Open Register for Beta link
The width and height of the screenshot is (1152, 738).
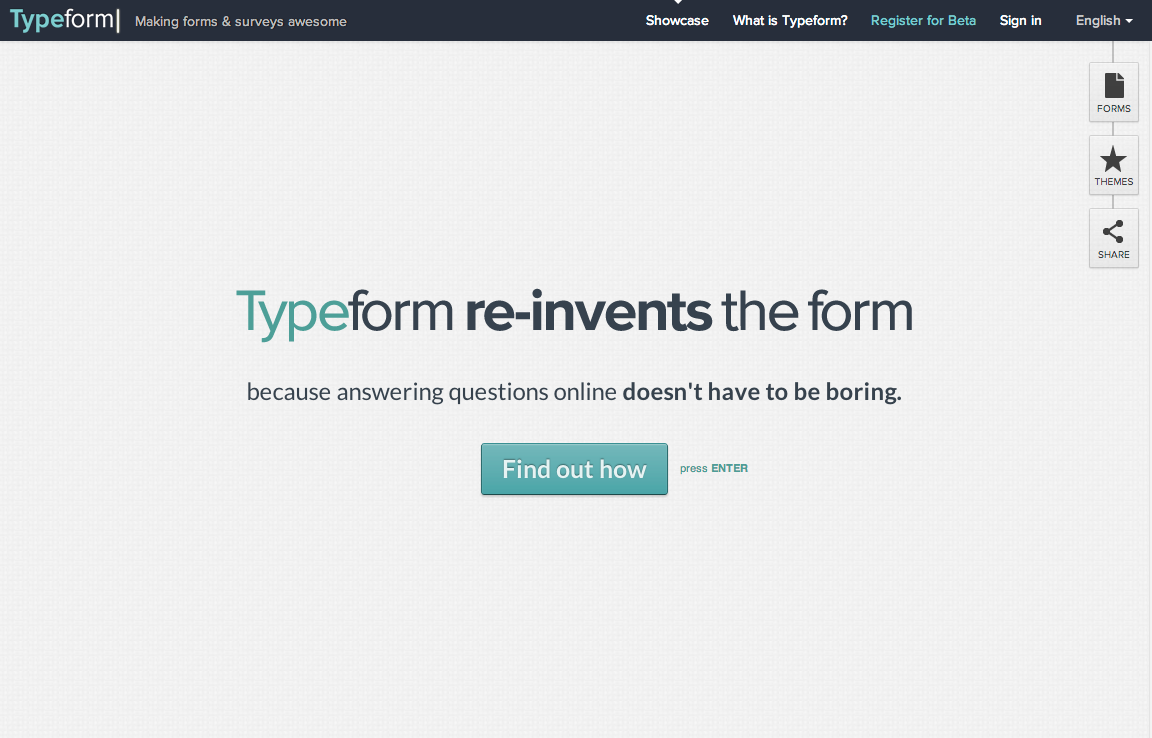(x=923, y=21)
